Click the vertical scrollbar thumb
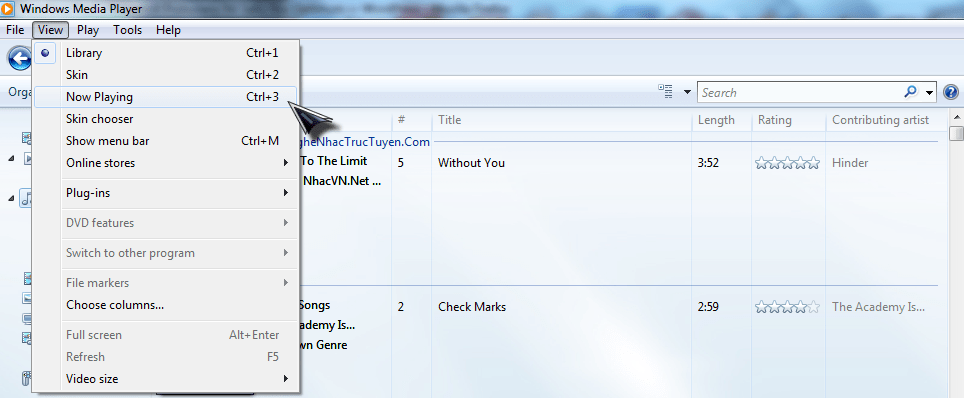 click(x=957, y=133)
